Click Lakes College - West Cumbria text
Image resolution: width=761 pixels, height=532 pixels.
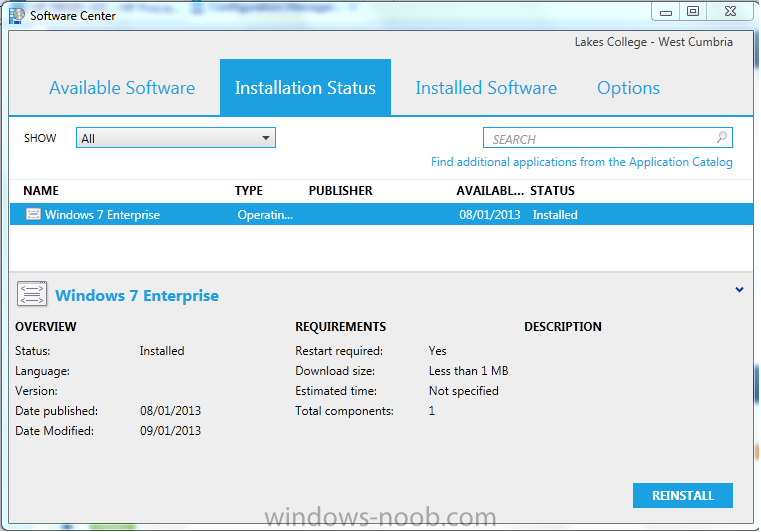(654, 42)
